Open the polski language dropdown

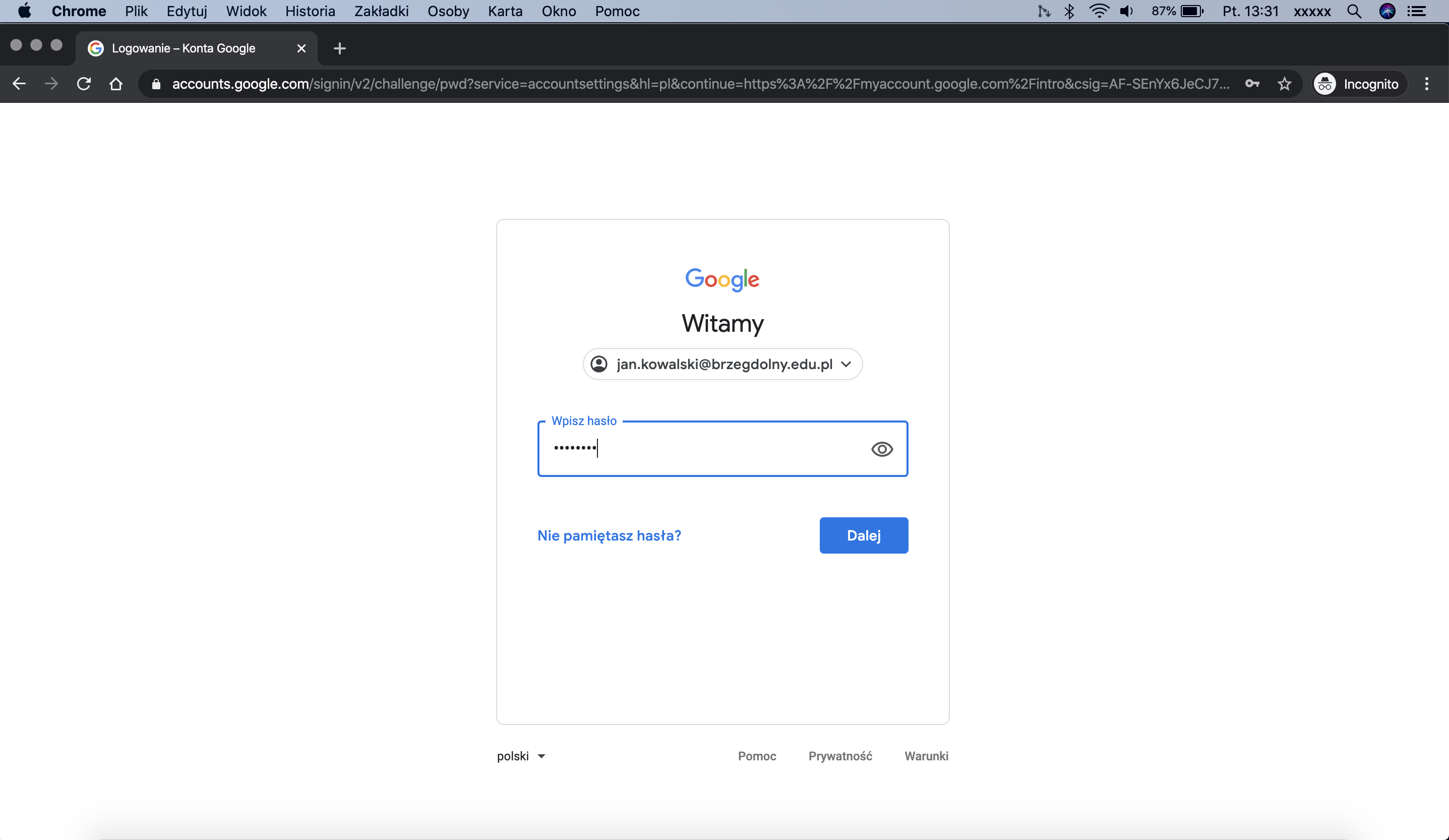click(521, 756)
